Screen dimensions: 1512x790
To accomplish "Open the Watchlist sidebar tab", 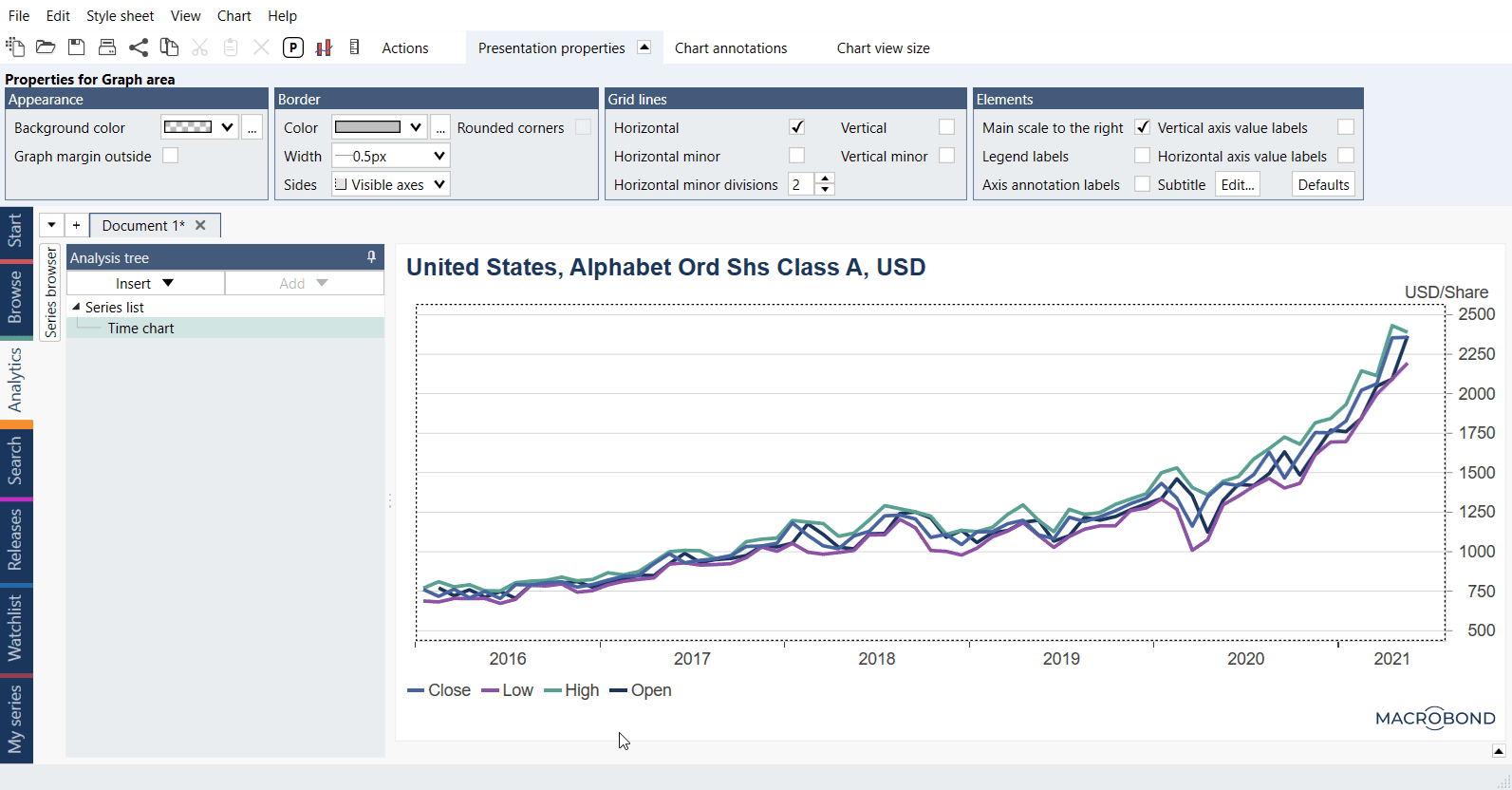I will (16, 628).
